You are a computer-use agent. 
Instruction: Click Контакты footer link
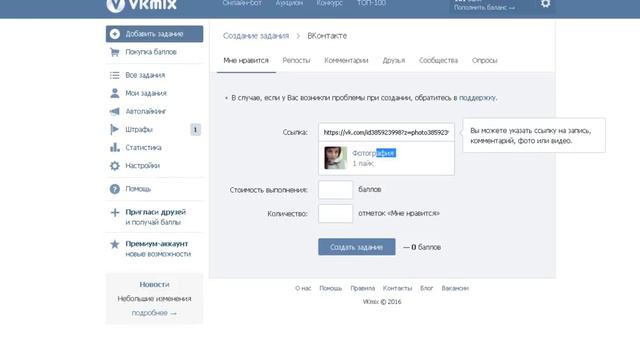tap(398, 288)
